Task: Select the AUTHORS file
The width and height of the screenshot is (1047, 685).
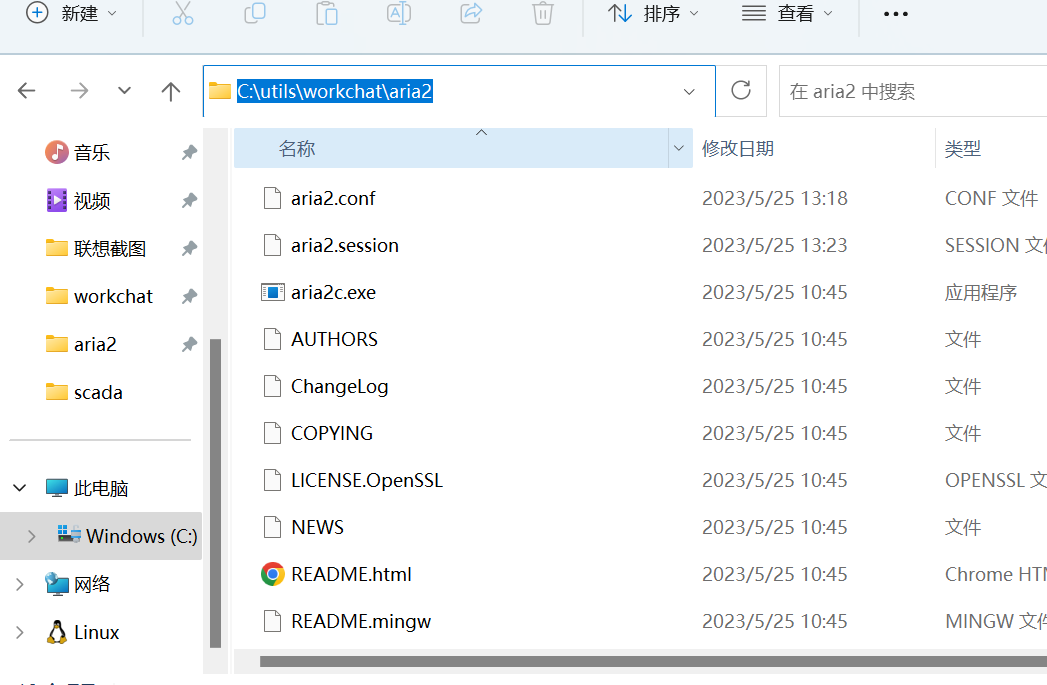Action: (x=335, y=339)
